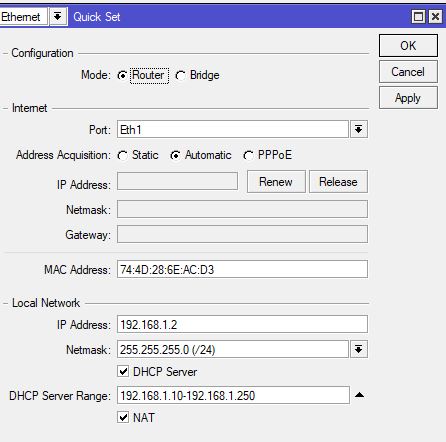This screenshot has height=442, width=446.
Task: Choose PPPoE address acquisition
Action: [x=248, y=155]
